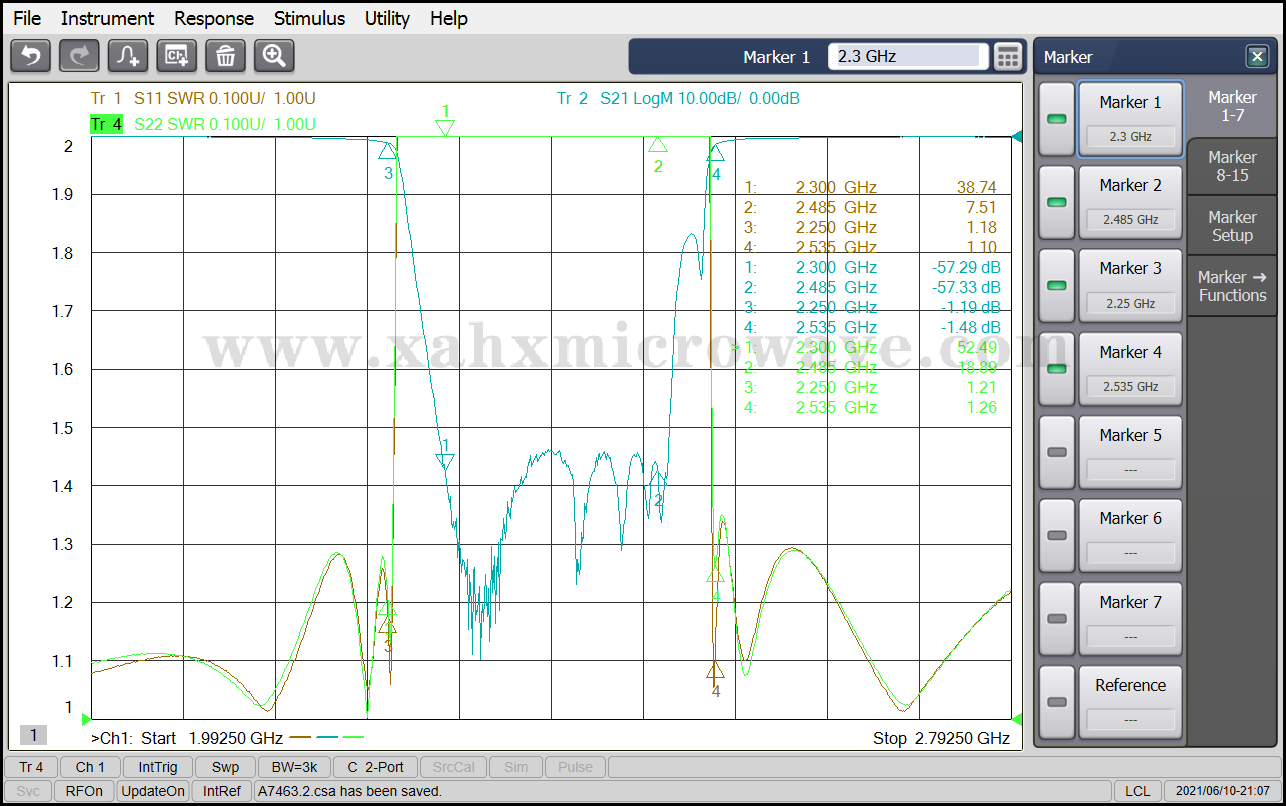The height and width of the screenshot is (806, 1286).
Task: Switch to Marker 8-15 tab
Action: coord(1232,166)
